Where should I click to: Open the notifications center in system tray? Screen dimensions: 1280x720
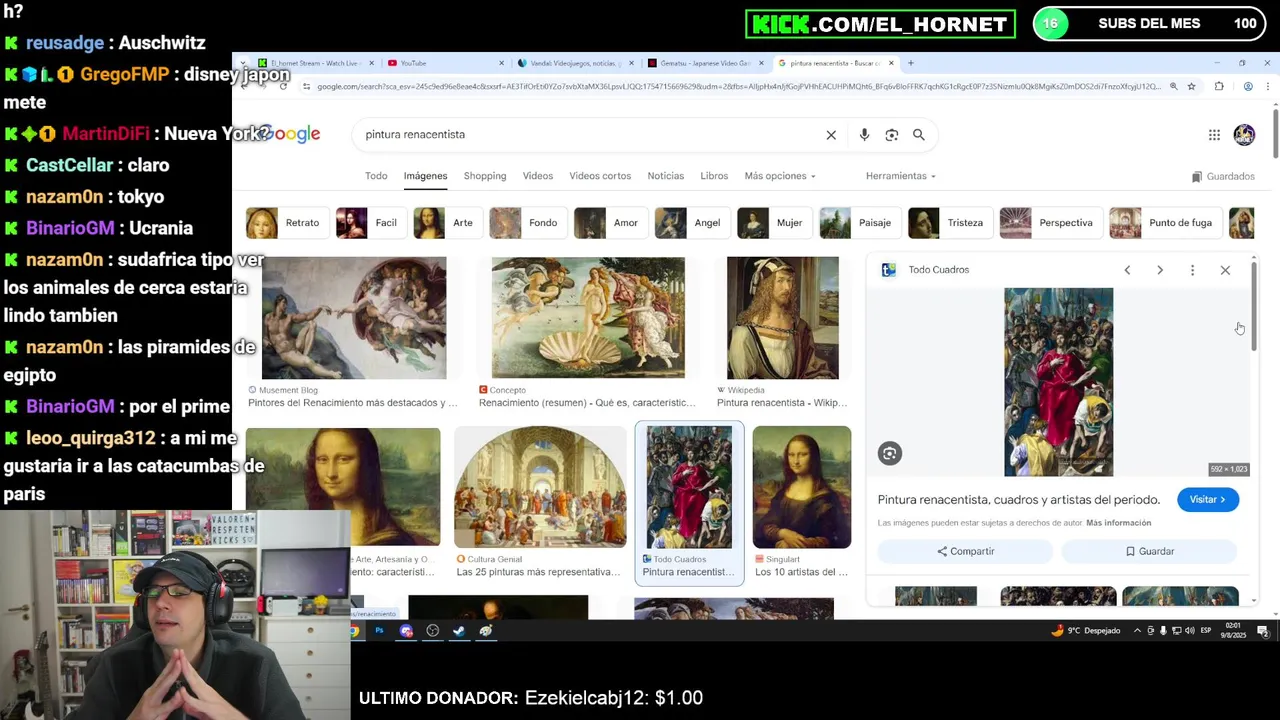click(1263, 631)
